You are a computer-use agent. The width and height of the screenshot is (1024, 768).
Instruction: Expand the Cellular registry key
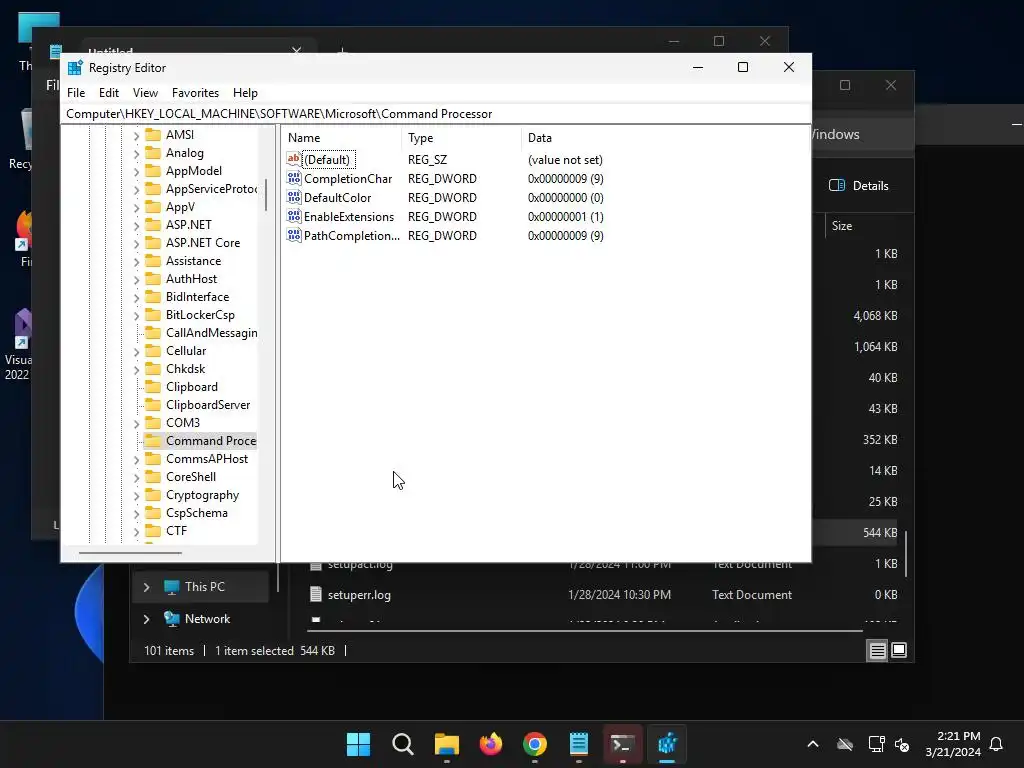point(136,351)
